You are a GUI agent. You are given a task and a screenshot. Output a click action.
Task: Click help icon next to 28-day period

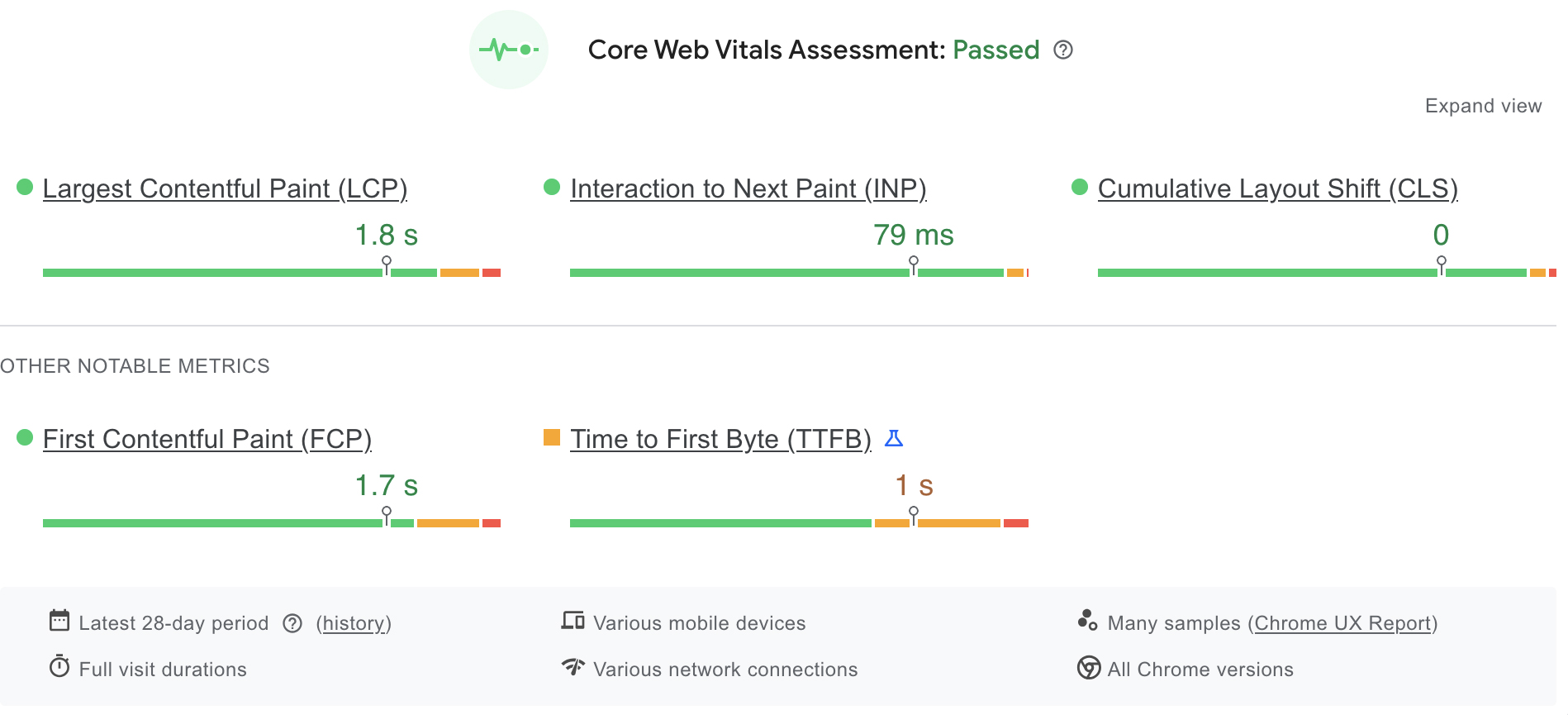[x=292, y=623]
